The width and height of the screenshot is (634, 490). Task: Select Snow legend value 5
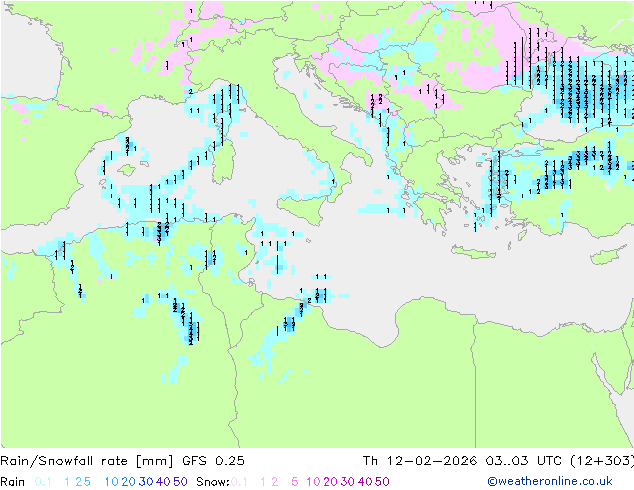tap(295, 482)
